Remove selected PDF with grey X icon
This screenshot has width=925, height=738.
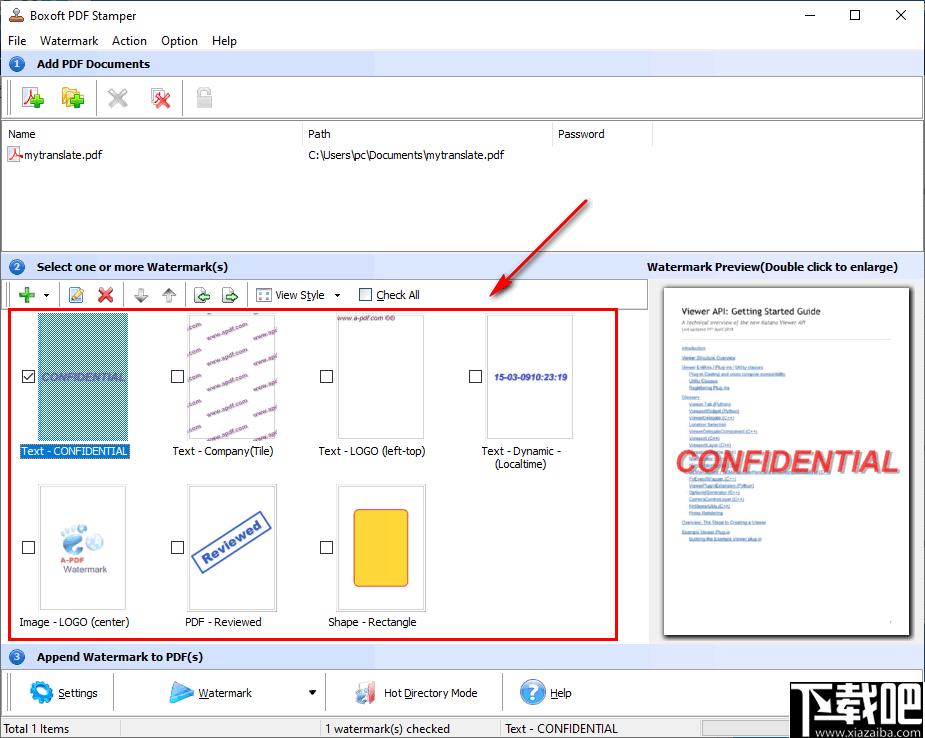pos(118,98)
